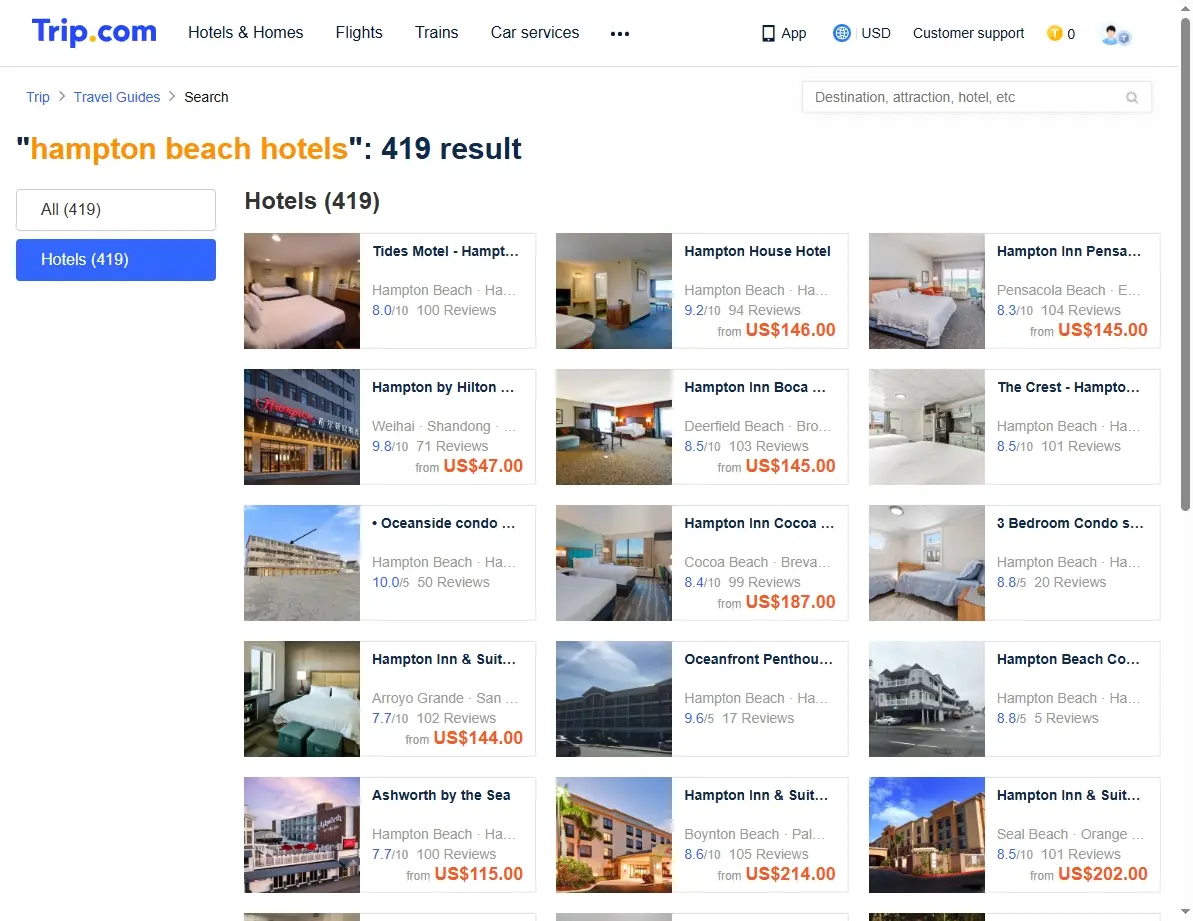This screenshot has height=921, width=1193.
Task: Click the Trip breadcrumb link
Action: 38,97
